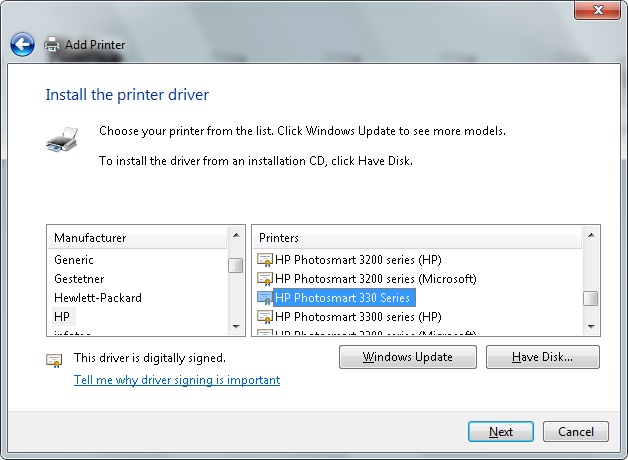Click the Printers list scrollbar thumb
This screenshot has width=628, height=460.
591,298
